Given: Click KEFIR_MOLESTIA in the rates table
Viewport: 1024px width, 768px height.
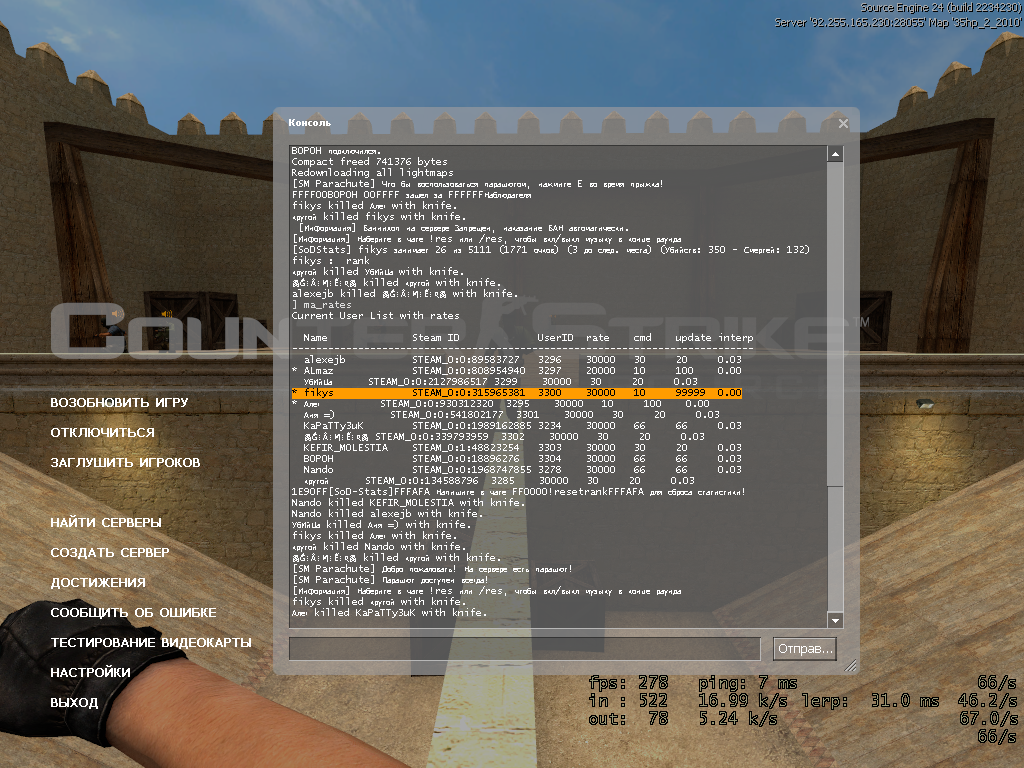Looking at the screenshot, I should click(x=345, y=447).
